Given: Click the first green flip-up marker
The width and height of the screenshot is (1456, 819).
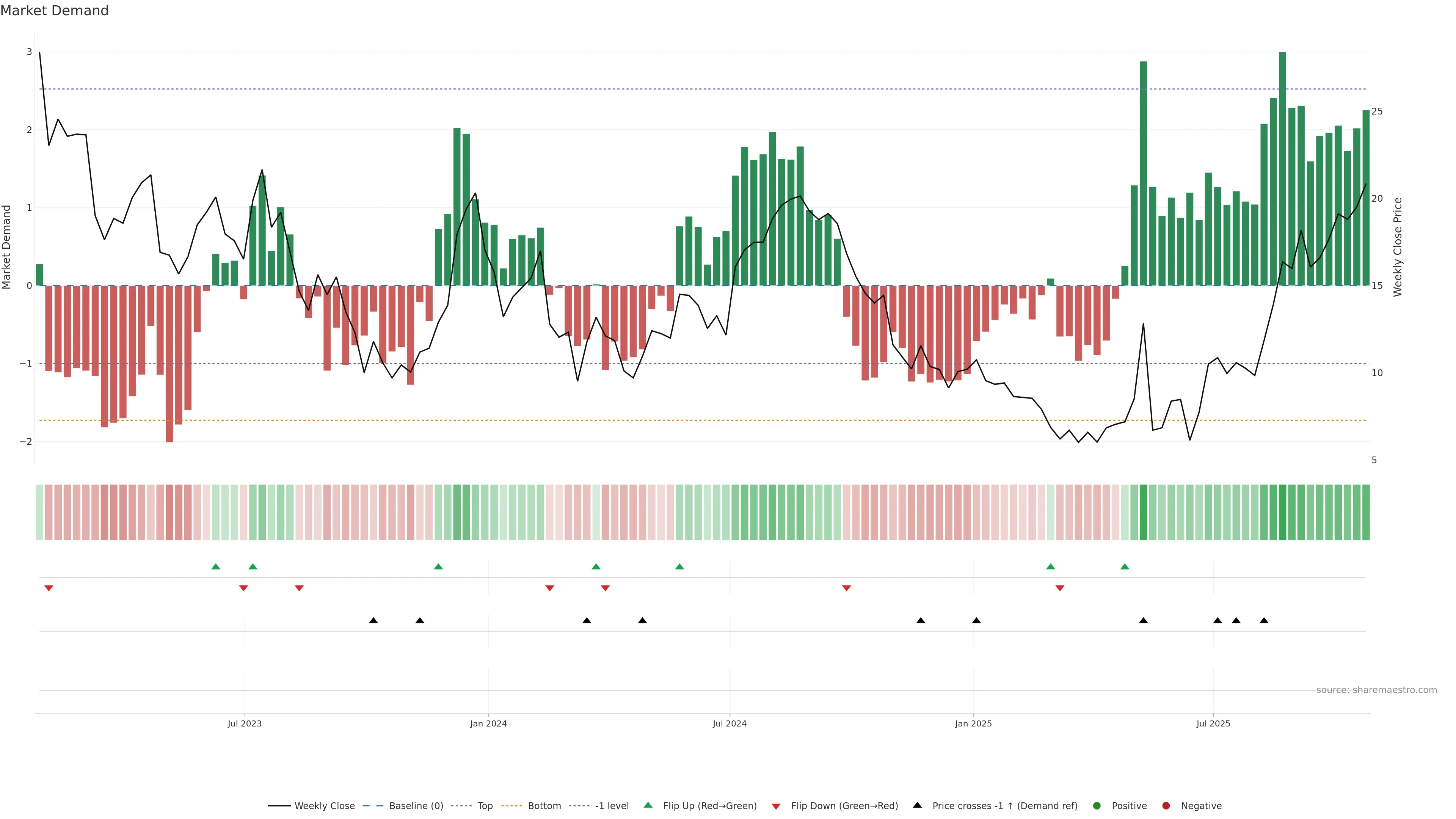Looking at the screenshot, I should pos(215,567).
